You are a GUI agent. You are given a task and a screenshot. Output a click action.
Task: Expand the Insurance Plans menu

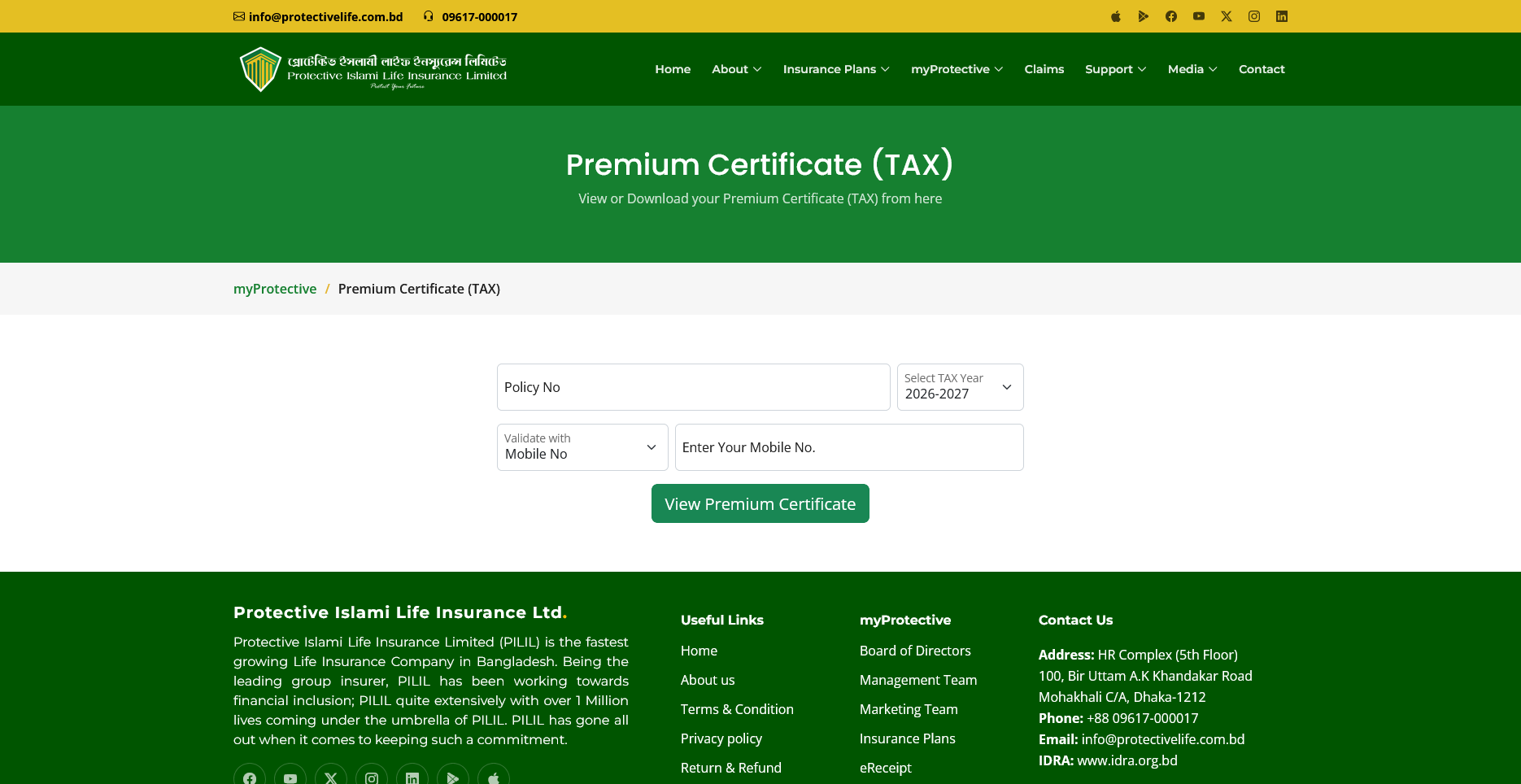836,69
